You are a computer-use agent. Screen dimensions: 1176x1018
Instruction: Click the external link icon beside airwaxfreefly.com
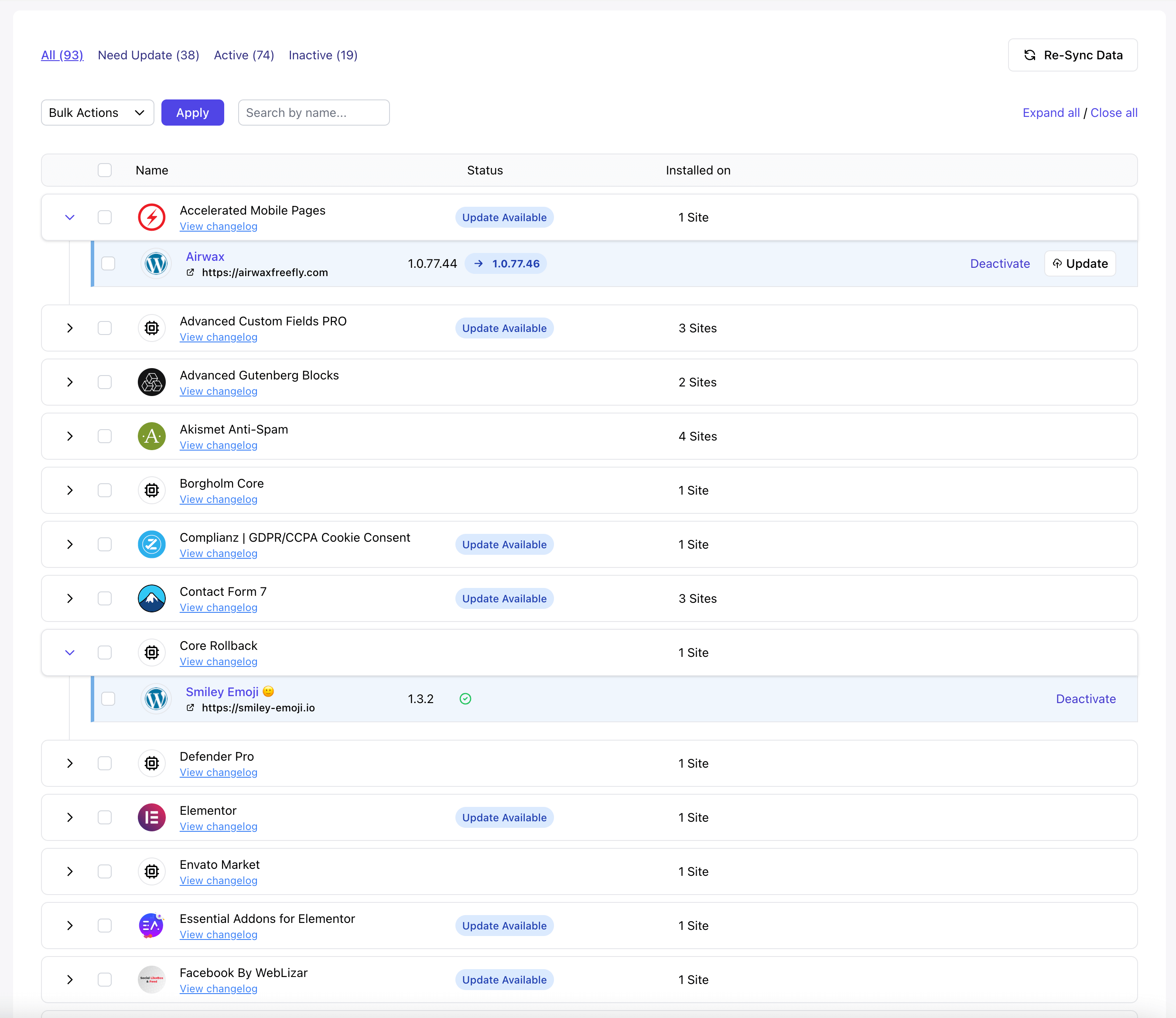[191, 272]
